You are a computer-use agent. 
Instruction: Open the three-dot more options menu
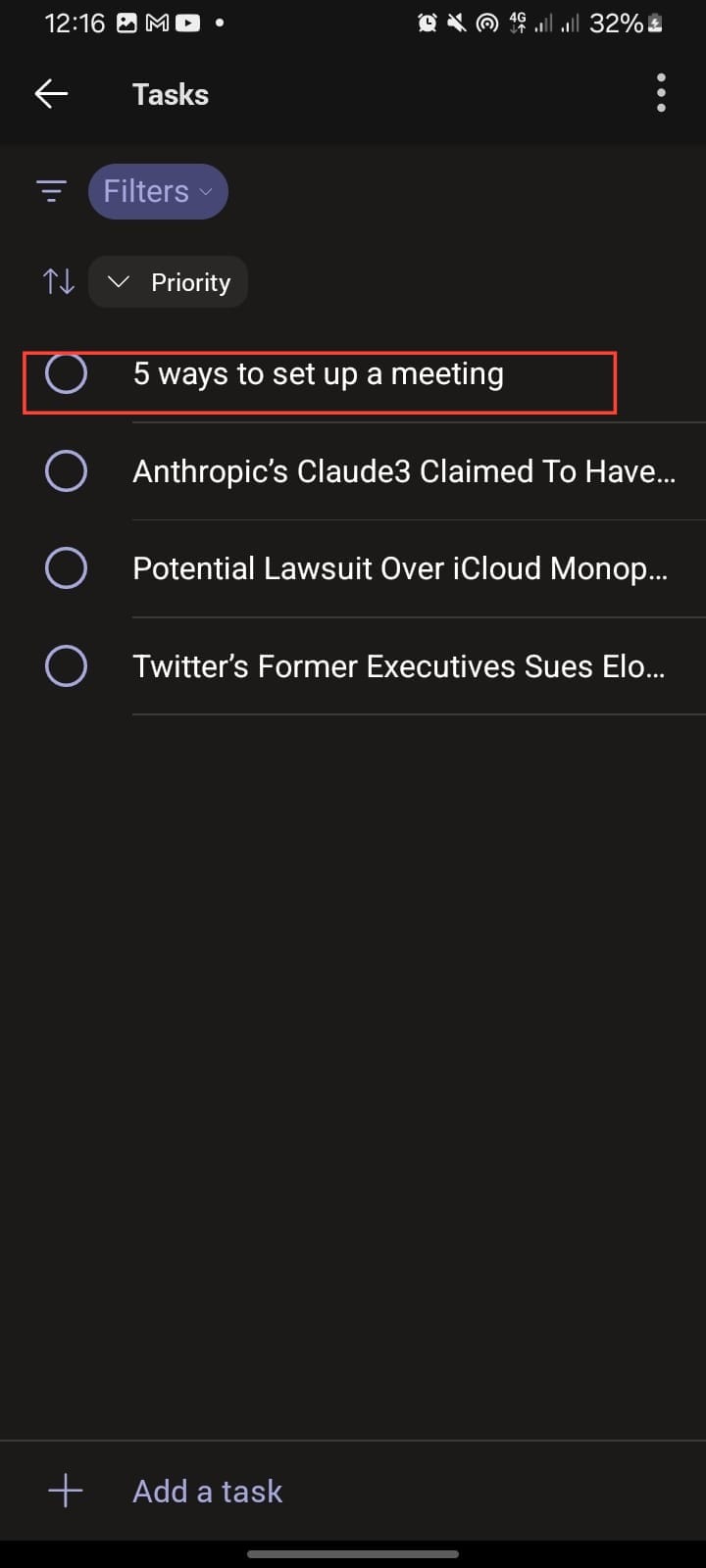coord(661,93)
